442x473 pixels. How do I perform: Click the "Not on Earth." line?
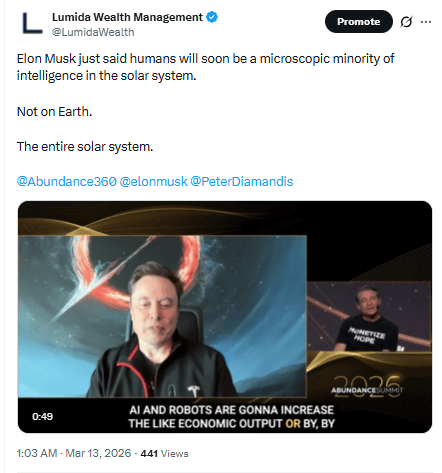(54, 111)
